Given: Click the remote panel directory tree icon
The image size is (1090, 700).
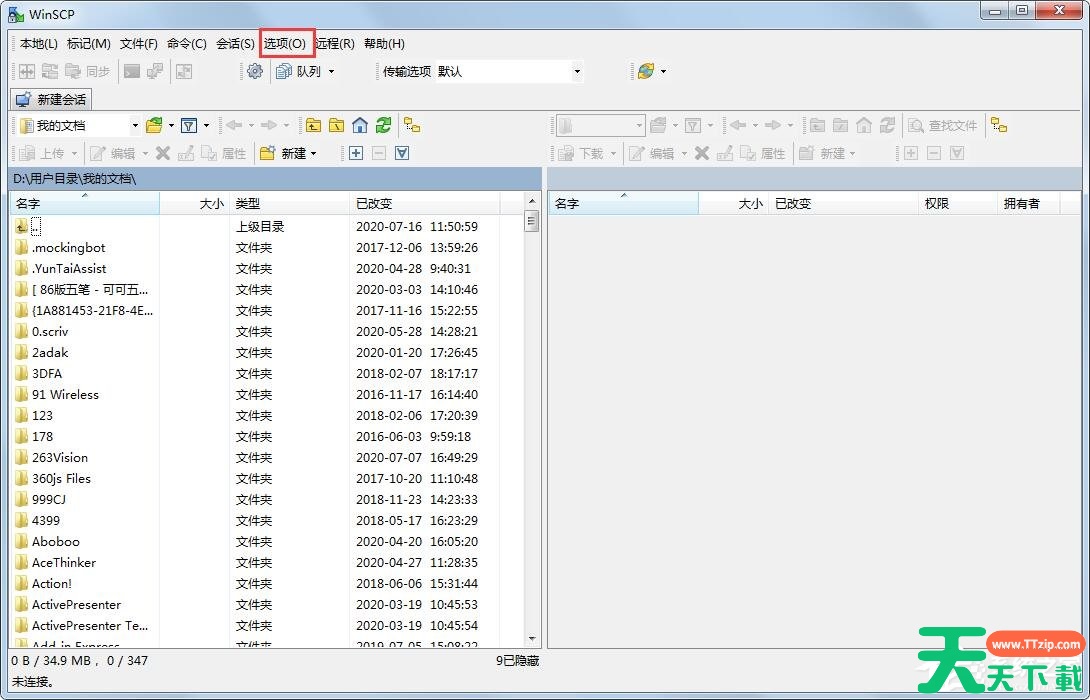Looking at the screenshot, I should [x=998, y=125].
